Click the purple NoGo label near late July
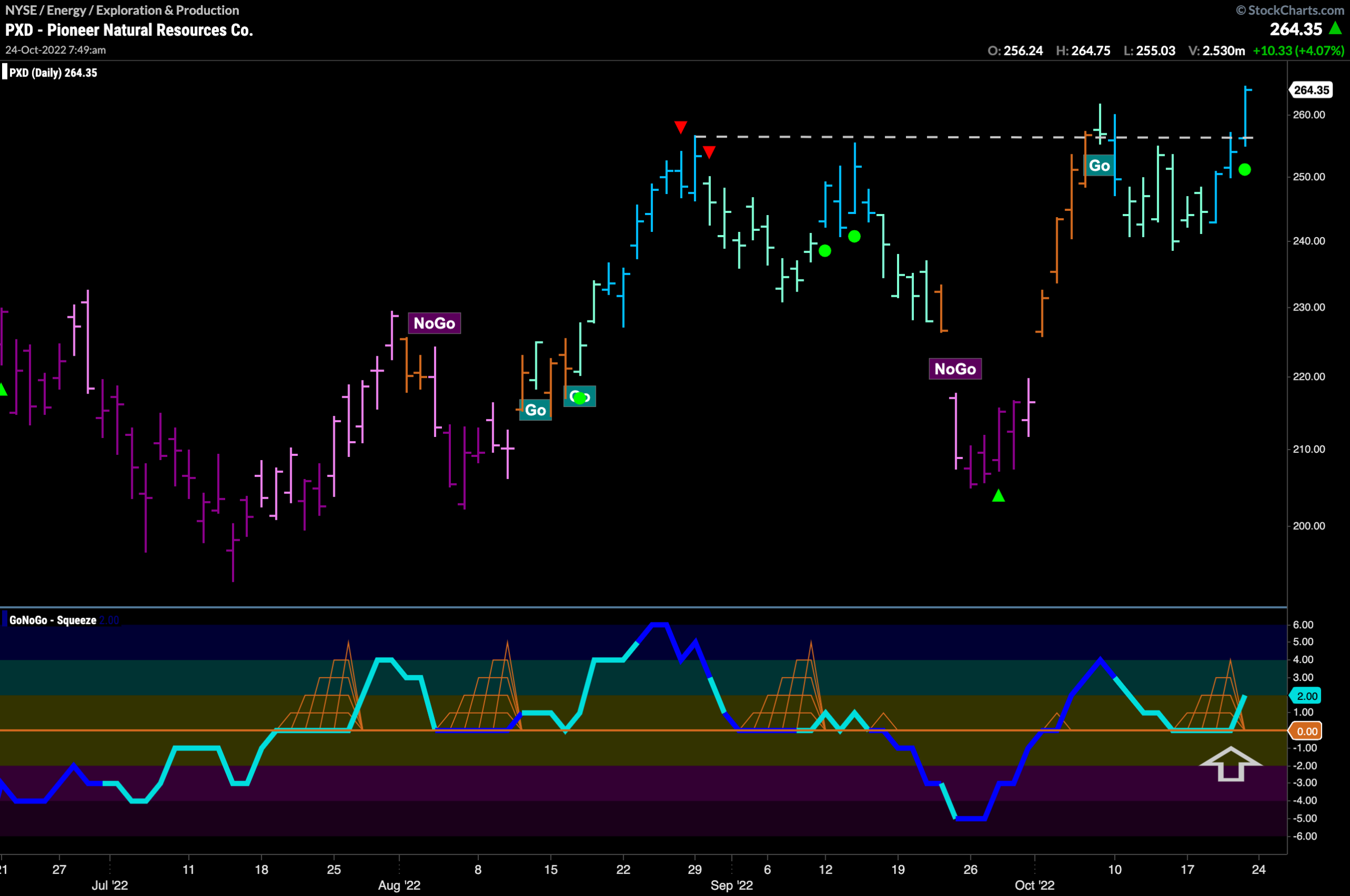Viewport: 1350px width, 896px height. [434, 324]
